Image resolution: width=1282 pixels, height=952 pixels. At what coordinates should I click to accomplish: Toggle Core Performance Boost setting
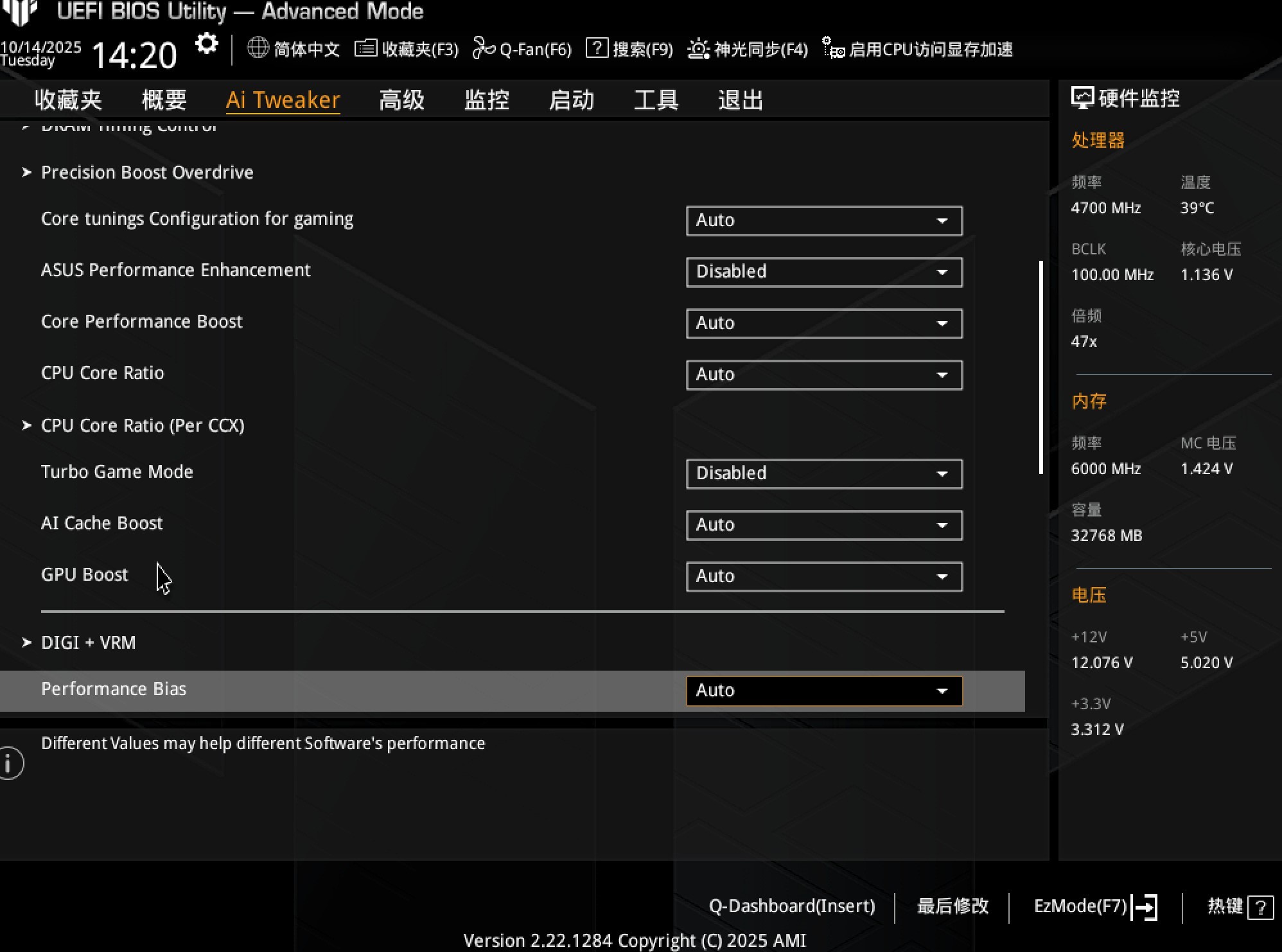point(824,323)
